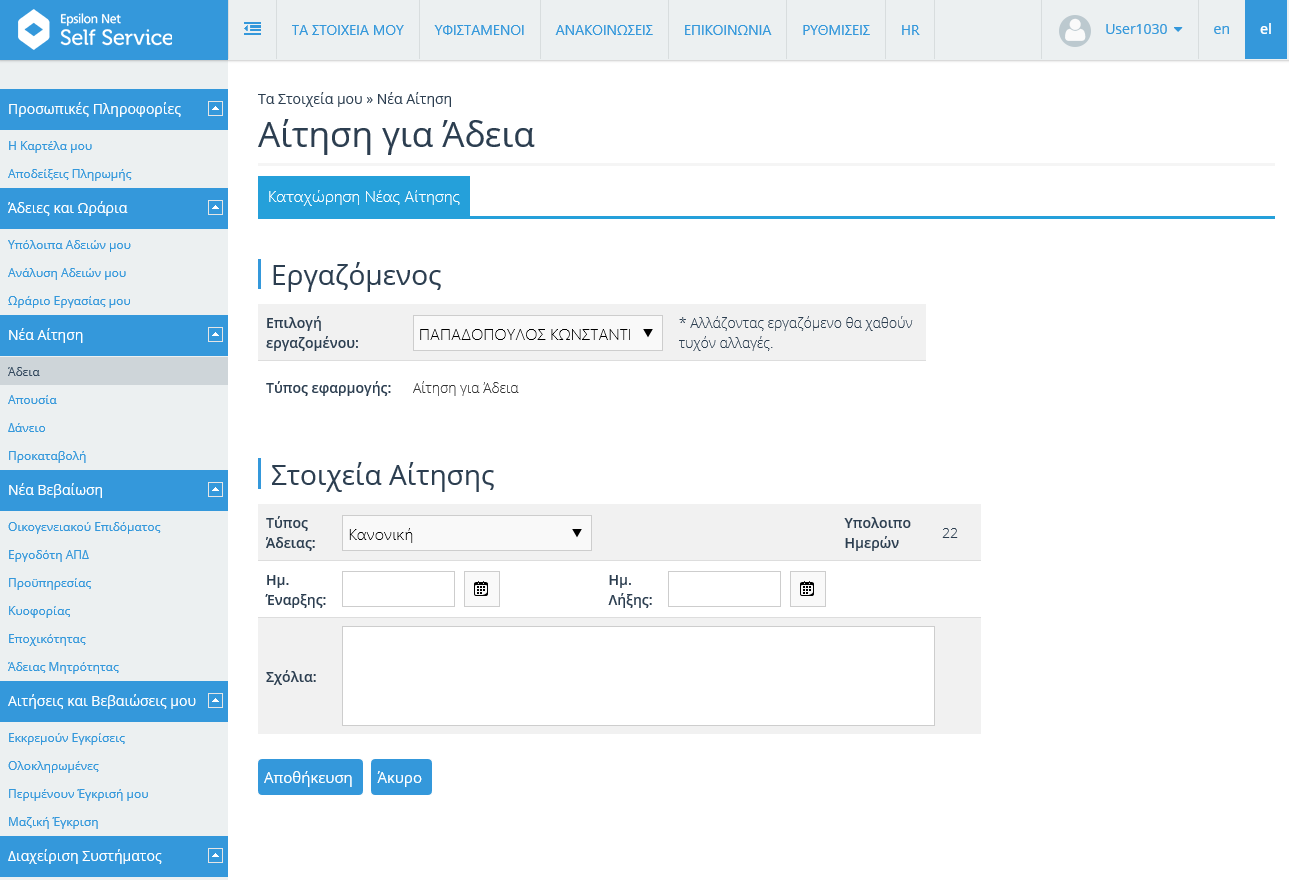Open ΡΥΘΜΙΣΕΙΣ menu
Image resolution: width=1289 pixels, height=880 pixels.
pyautogui.click(x=836, y=30)
